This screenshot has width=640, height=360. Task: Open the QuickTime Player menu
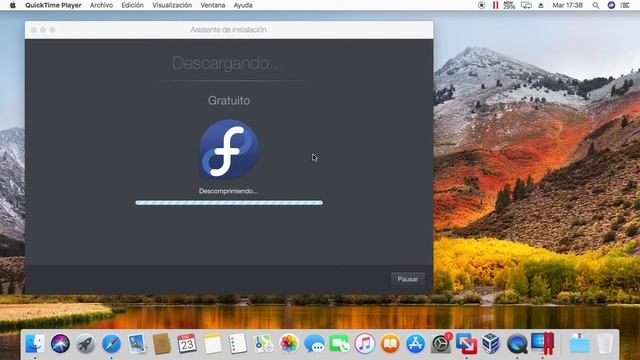pyautogui.click(x=53, y=5)
